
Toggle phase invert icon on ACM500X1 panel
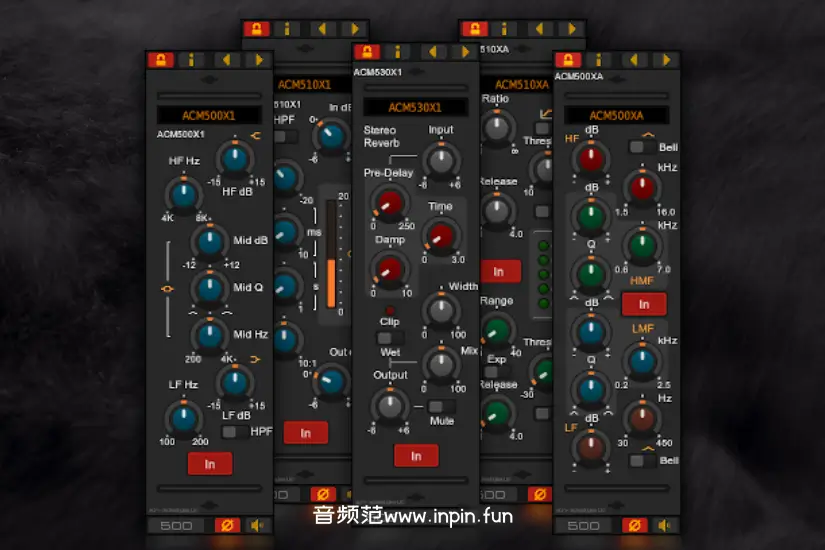[227, 525]
